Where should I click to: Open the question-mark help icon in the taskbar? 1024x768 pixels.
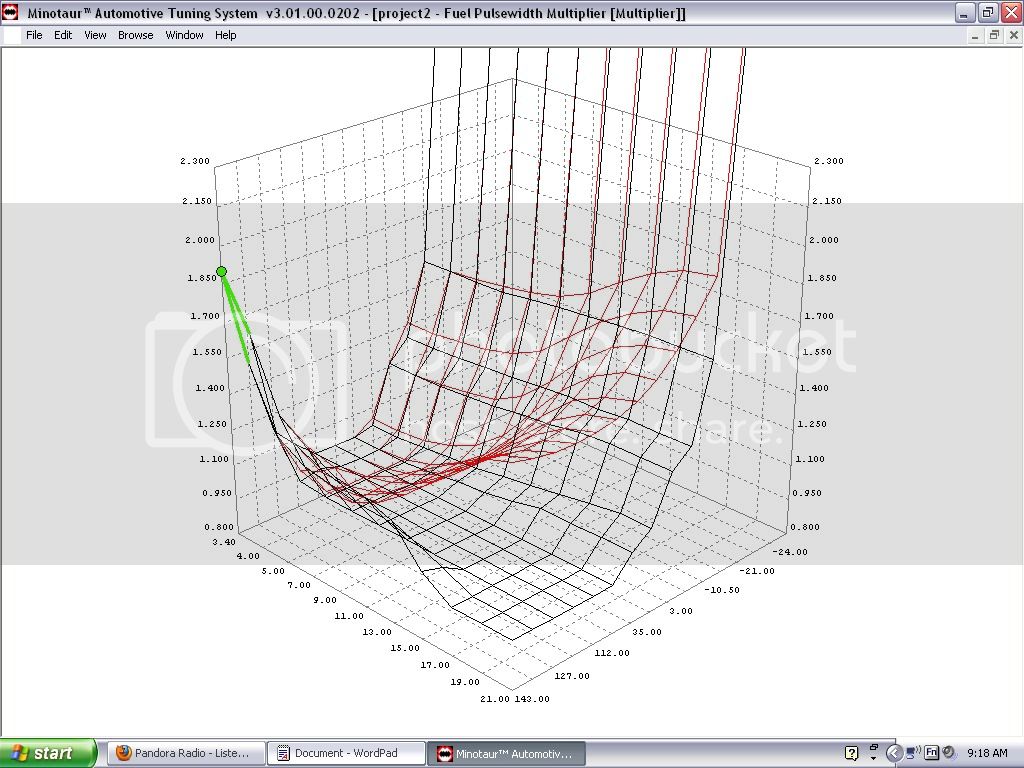(x=851, y=753)
